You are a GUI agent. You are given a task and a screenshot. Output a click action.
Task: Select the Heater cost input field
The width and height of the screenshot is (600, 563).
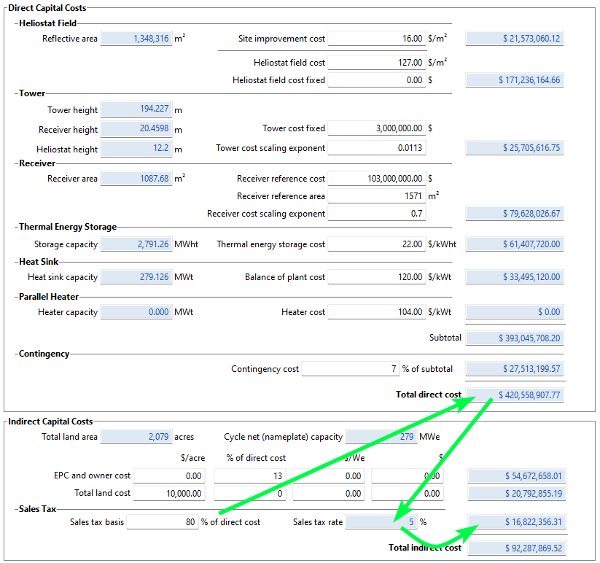pyautogui.click(x=376, y=312)
